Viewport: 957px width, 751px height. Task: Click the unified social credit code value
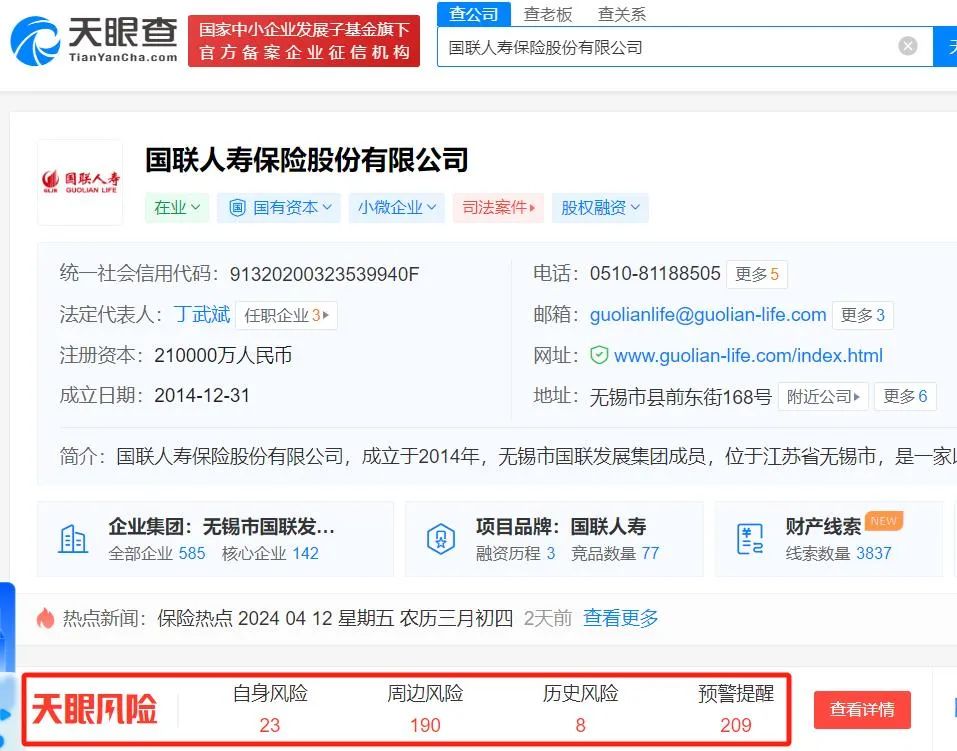[324, 274]
